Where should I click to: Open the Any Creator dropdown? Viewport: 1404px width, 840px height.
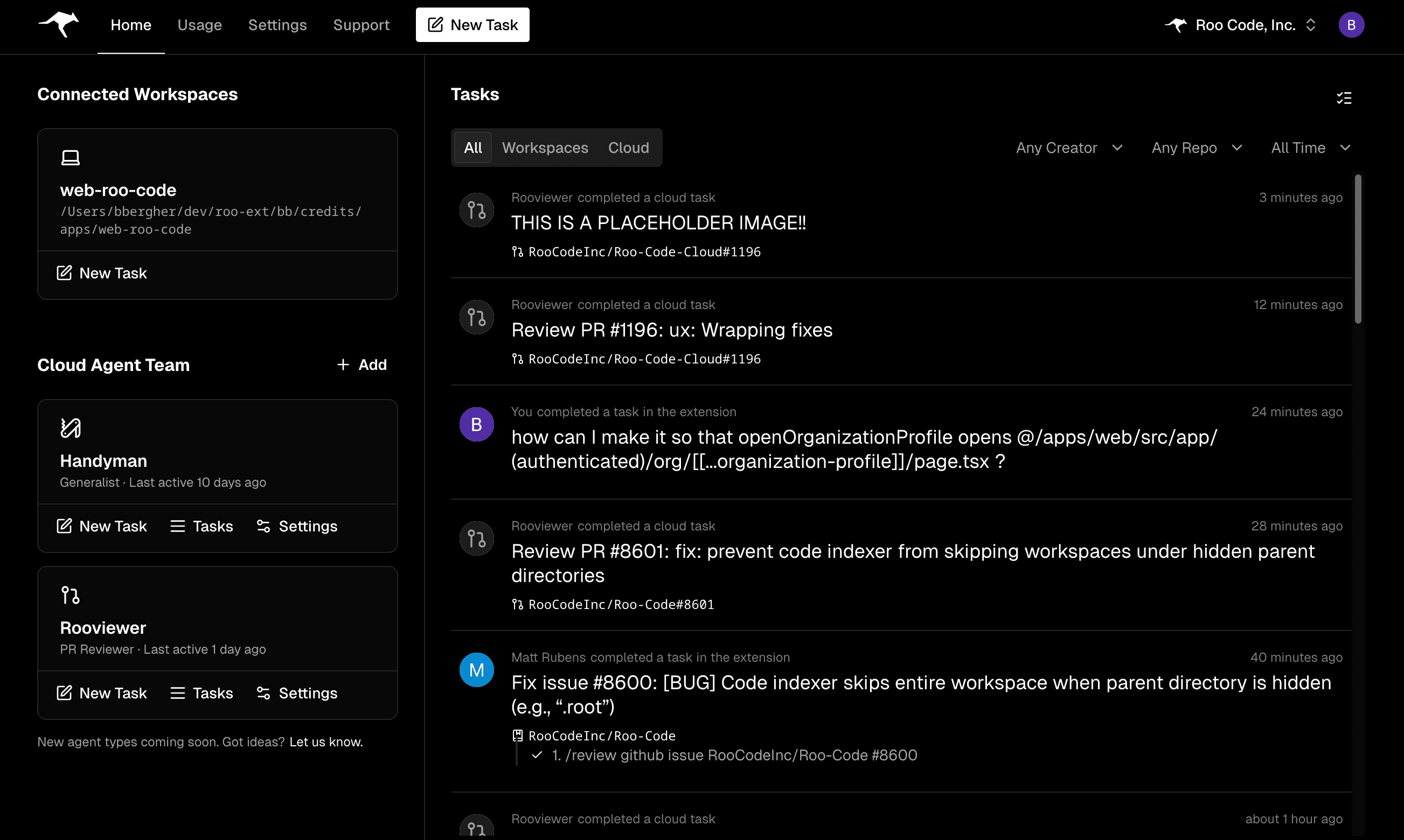pos(1068,147)
